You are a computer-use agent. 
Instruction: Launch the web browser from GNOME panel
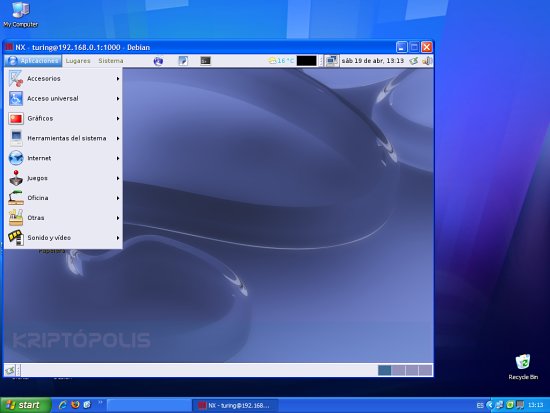click(x=158, y=61)
